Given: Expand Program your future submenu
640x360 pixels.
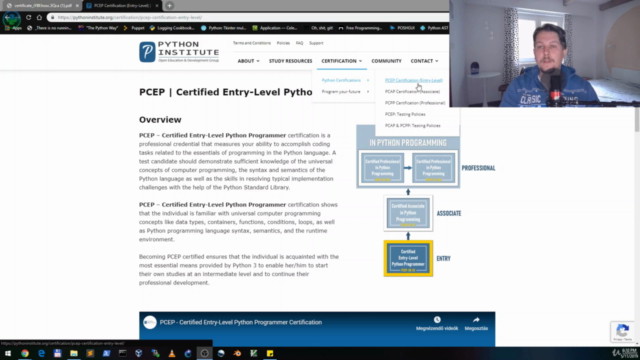Looking at the screenshot, I should tap(345, 92).
